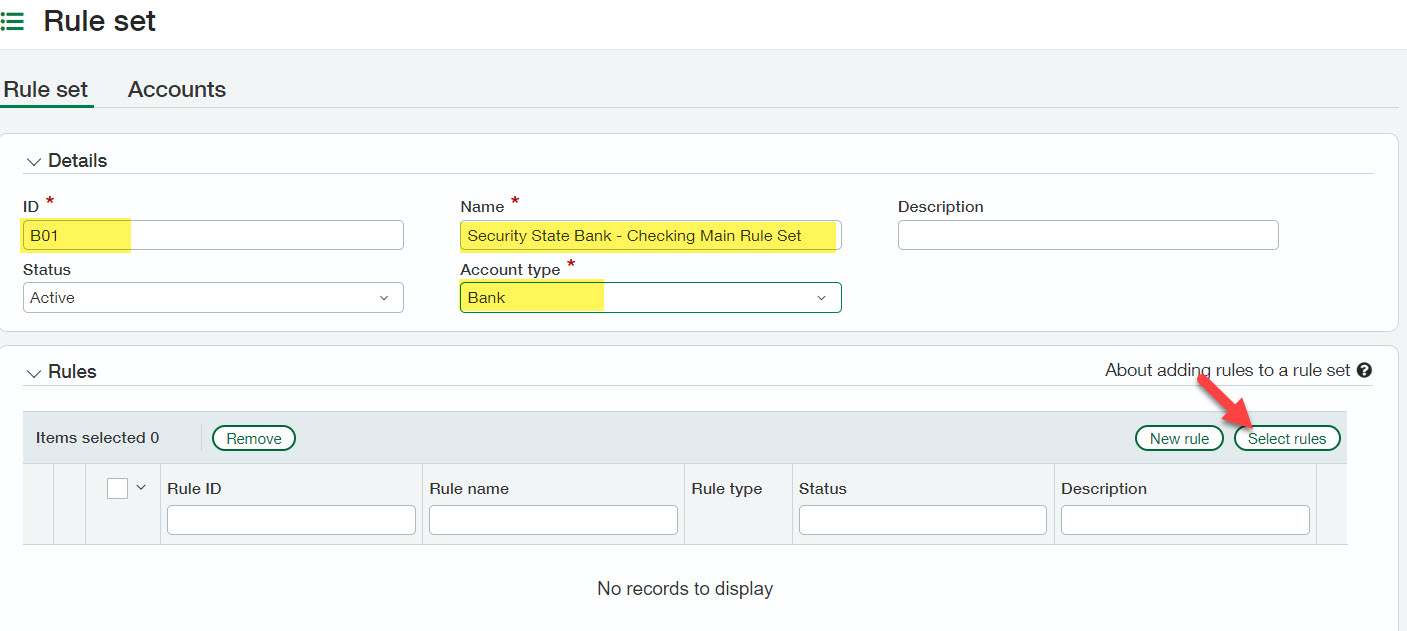This screenshot has width=1407, height=631.
Task: Click the Status column filter box
Action: point(922,520)
